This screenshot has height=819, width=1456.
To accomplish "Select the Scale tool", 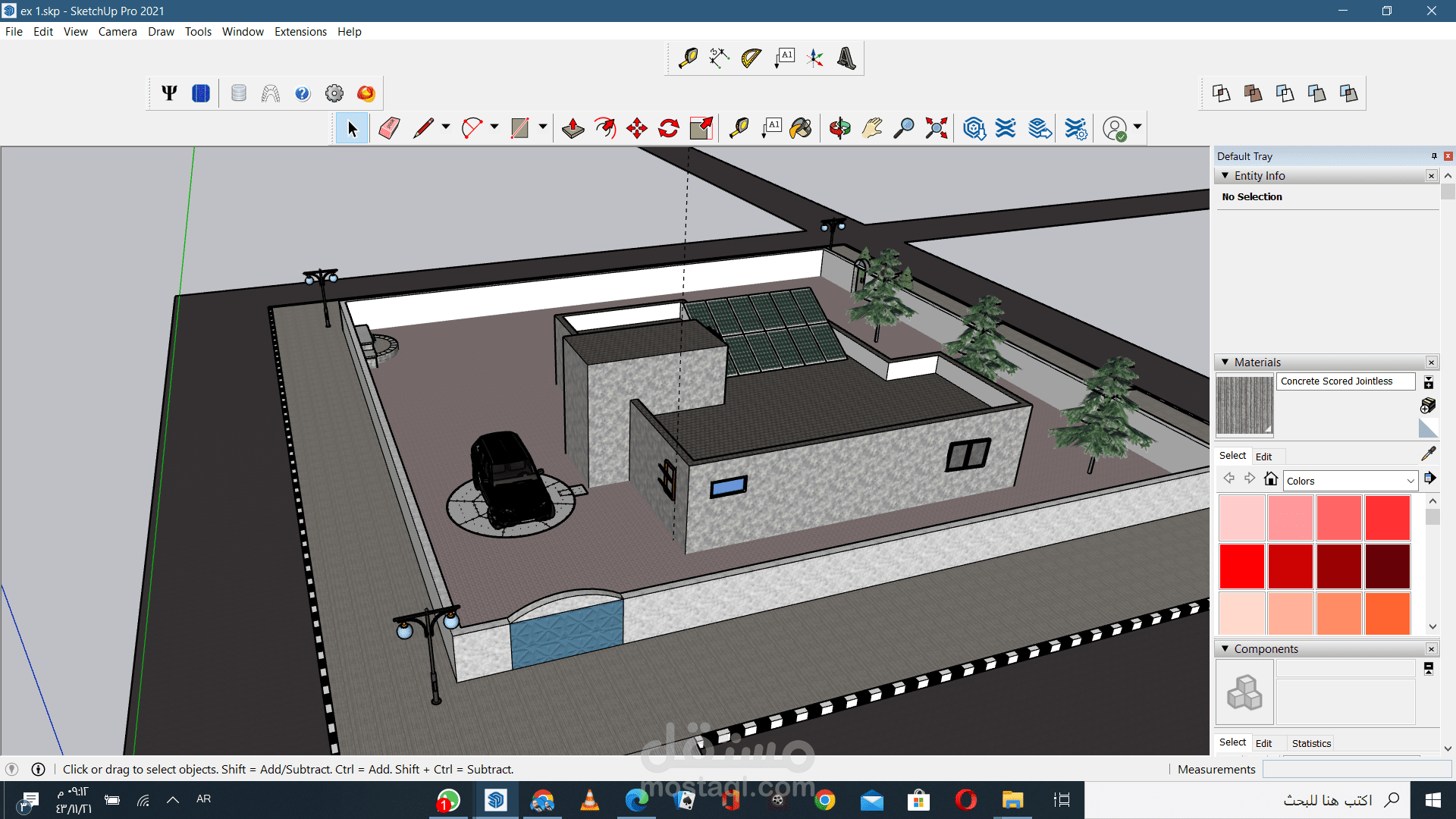I will point(701,128).
